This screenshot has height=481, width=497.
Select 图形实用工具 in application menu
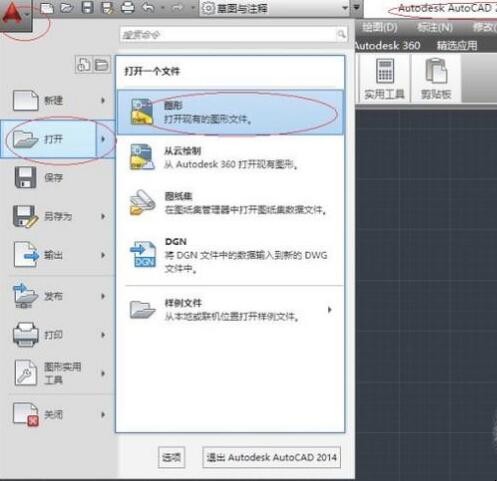coord(57,373)
